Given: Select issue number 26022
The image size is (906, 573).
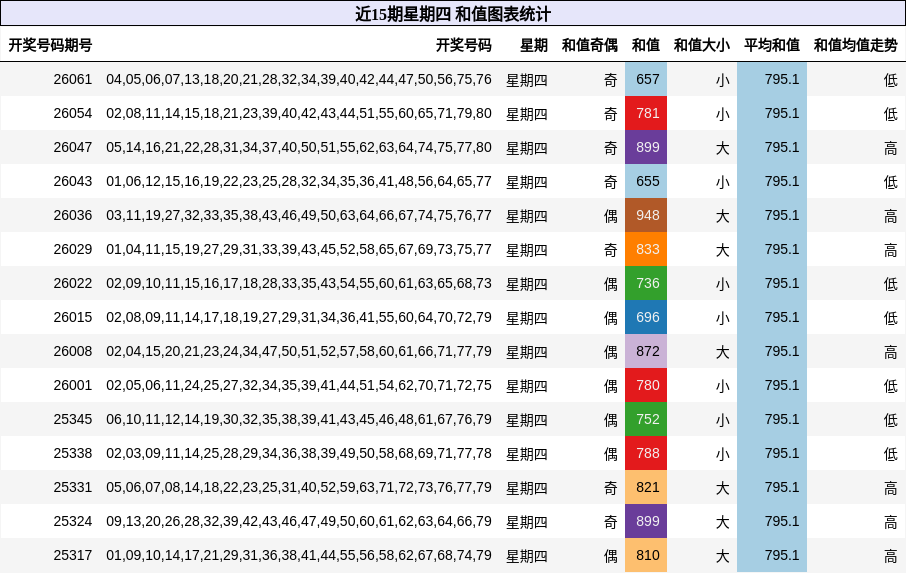Looking at the screenshot, I should [73, 284].
